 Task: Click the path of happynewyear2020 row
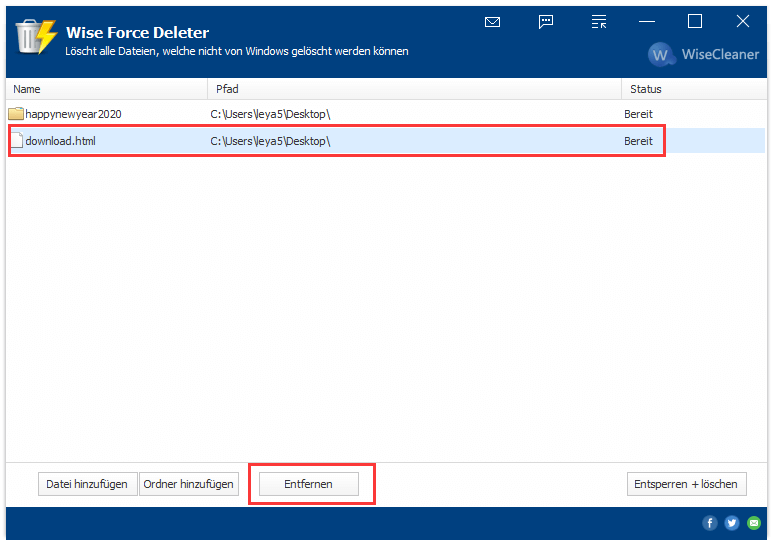(270, 114)
